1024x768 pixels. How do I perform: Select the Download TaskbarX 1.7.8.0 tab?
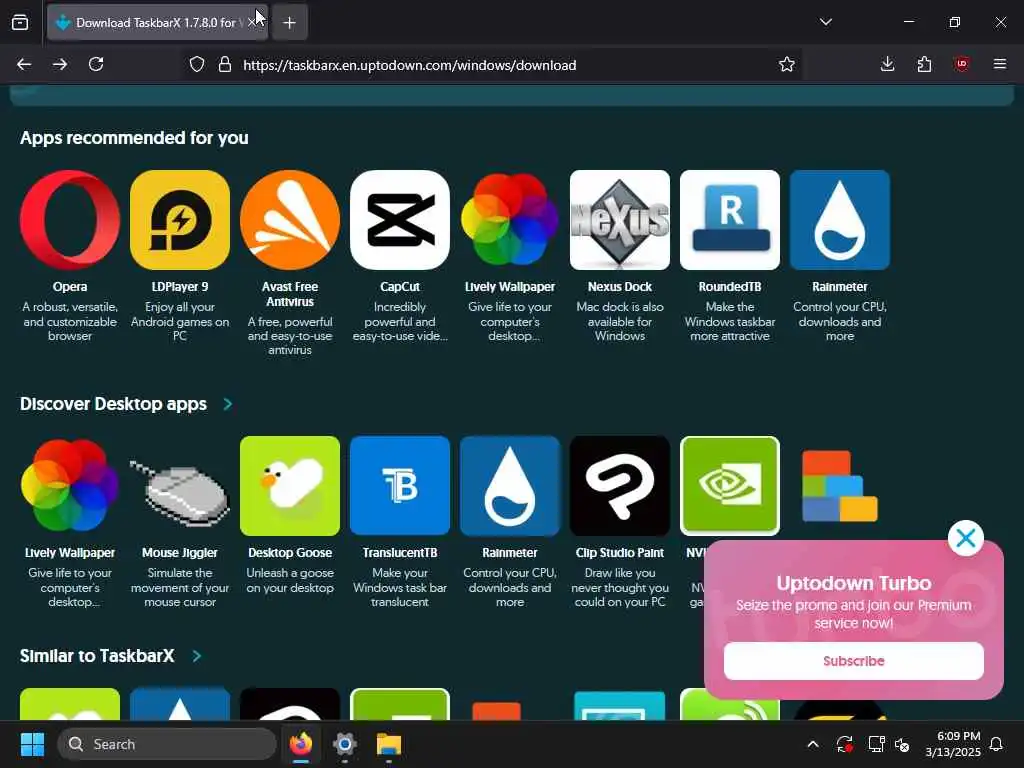[x=157, y=23]
